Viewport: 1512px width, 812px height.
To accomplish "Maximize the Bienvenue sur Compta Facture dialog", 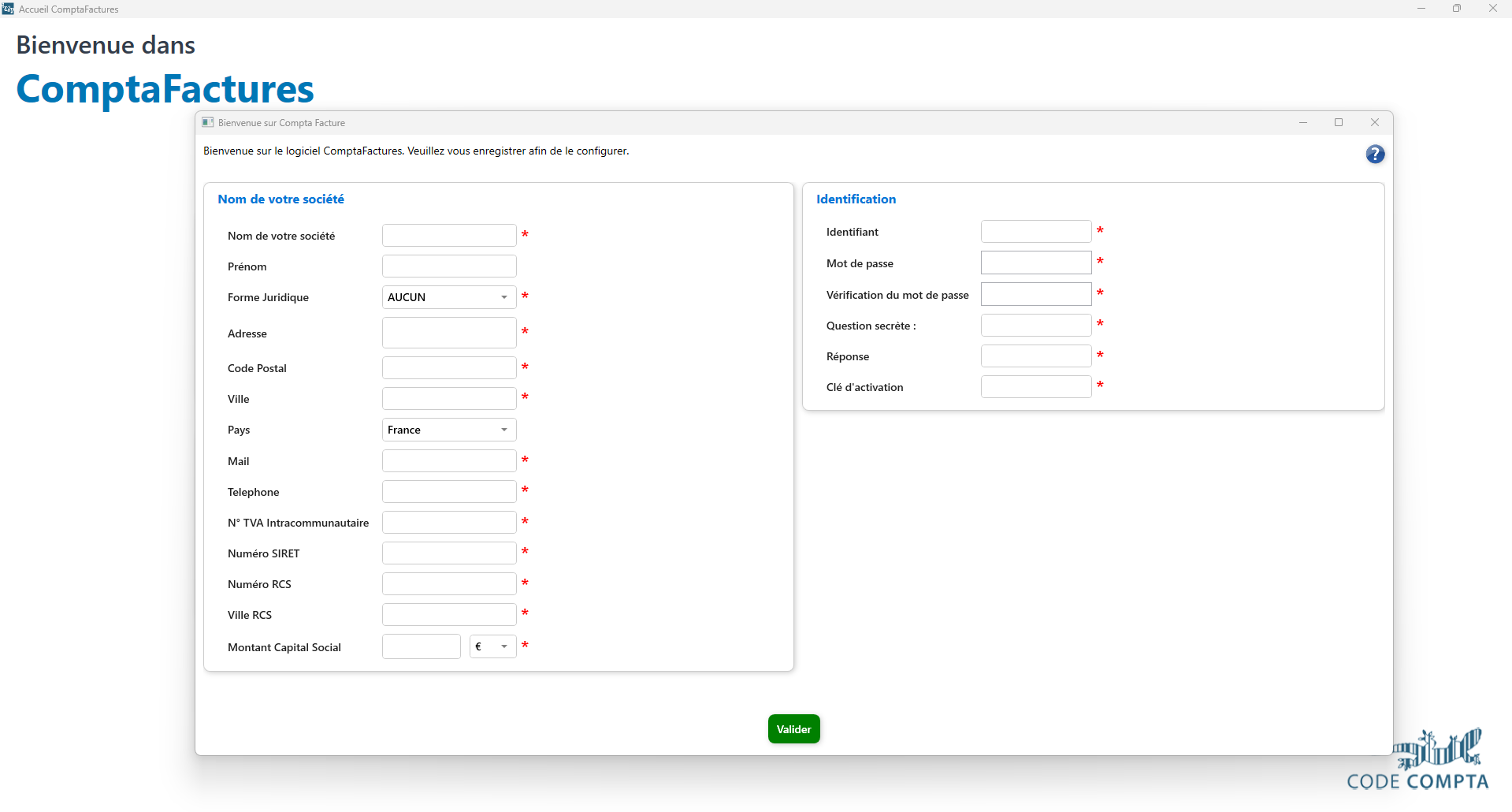I will pos(1339,122).
